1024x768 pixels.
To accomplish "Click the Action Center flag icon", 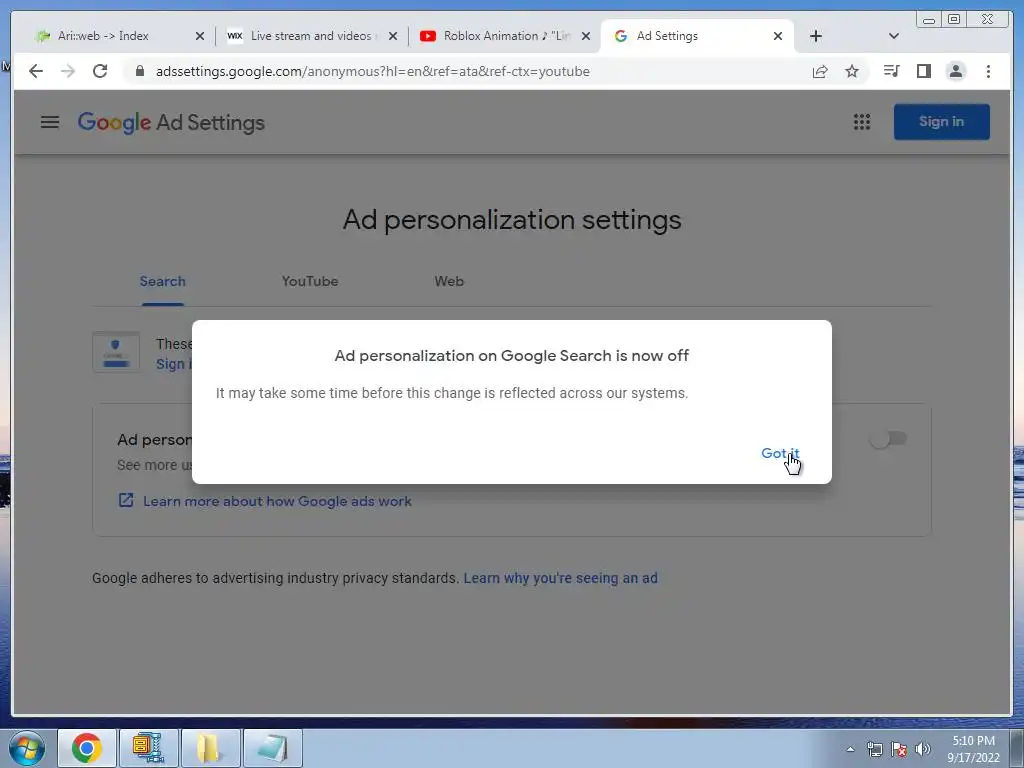I will point(899,750).
